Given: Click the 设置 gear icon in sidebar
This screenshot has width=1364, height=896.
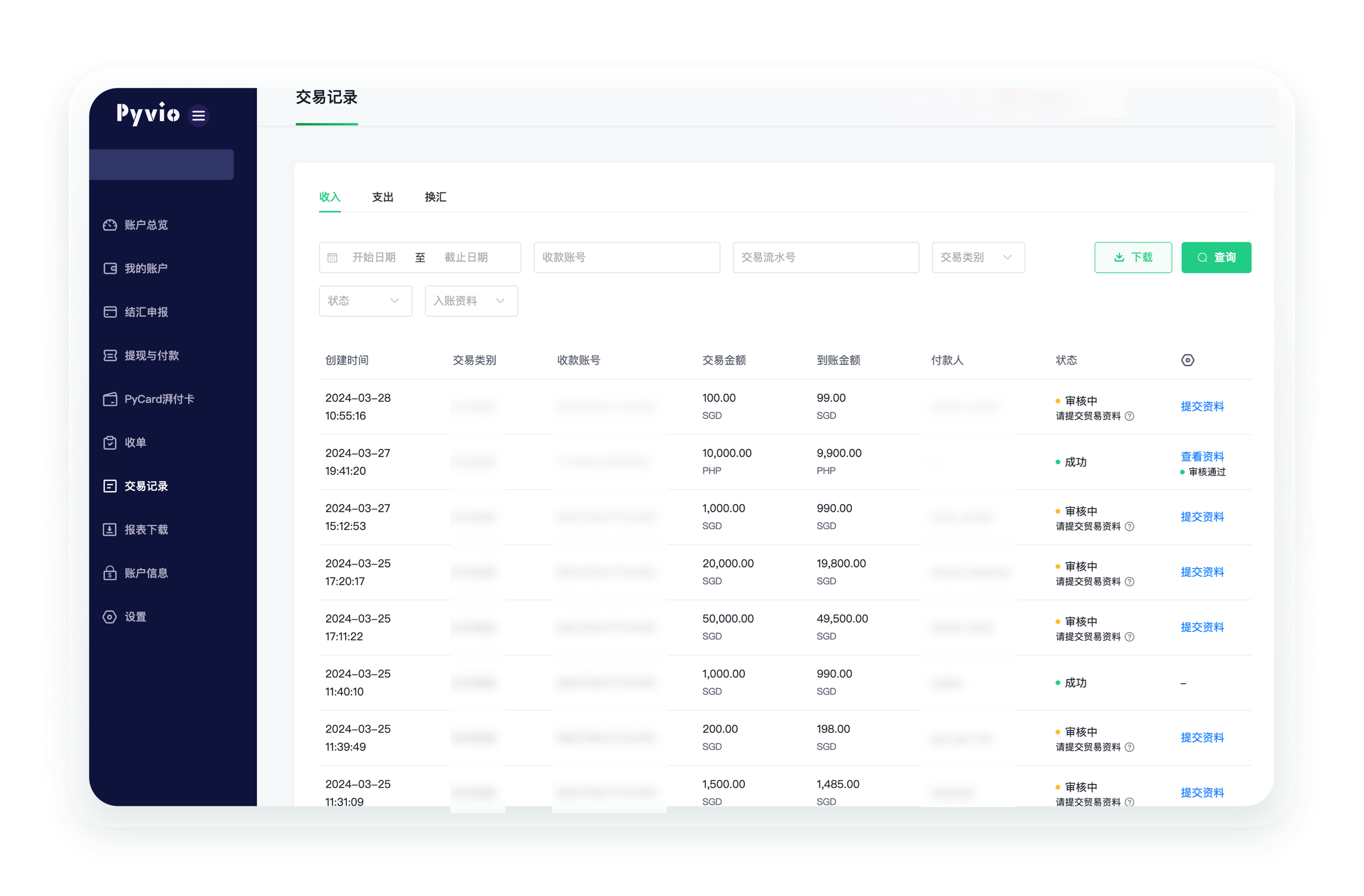Looking at the screenshot, I should 109,617.
